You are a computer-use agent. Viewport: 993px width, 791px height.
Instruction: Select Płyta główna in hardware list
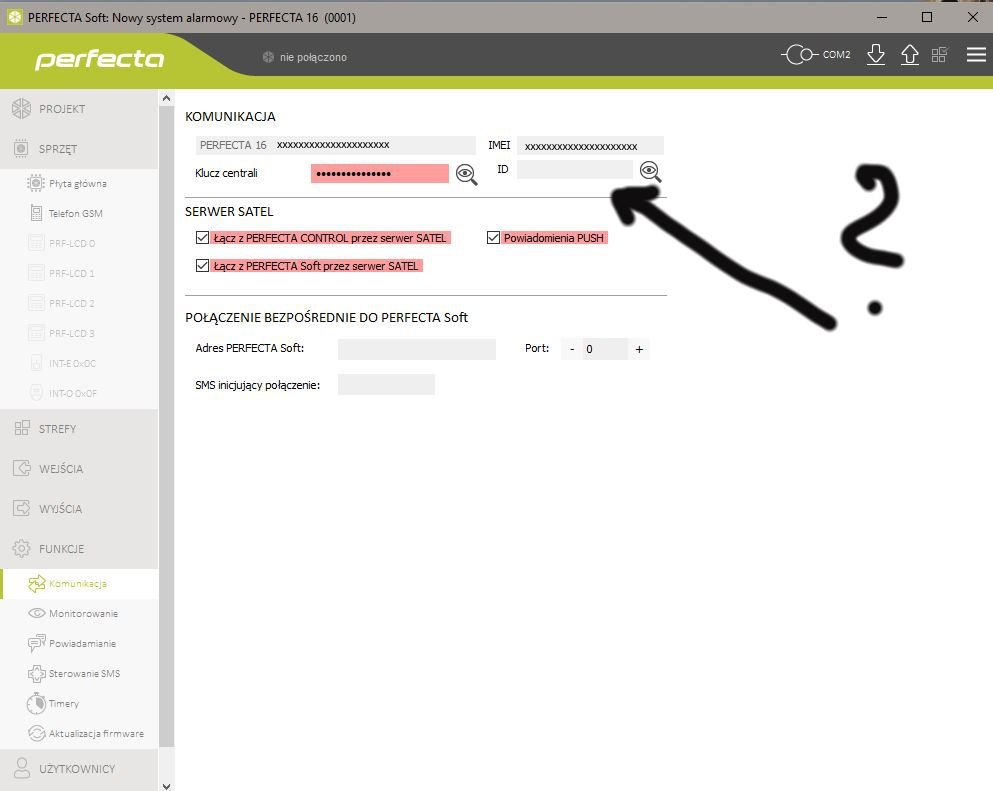pyautogui.click(x=79, y=184)
